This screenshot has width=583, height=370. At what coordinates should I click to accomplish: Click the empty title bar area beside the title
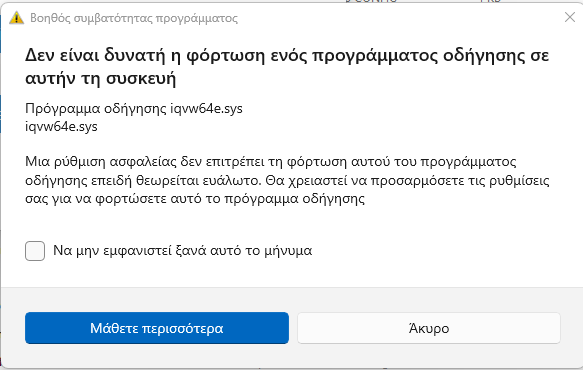(398, 18)
